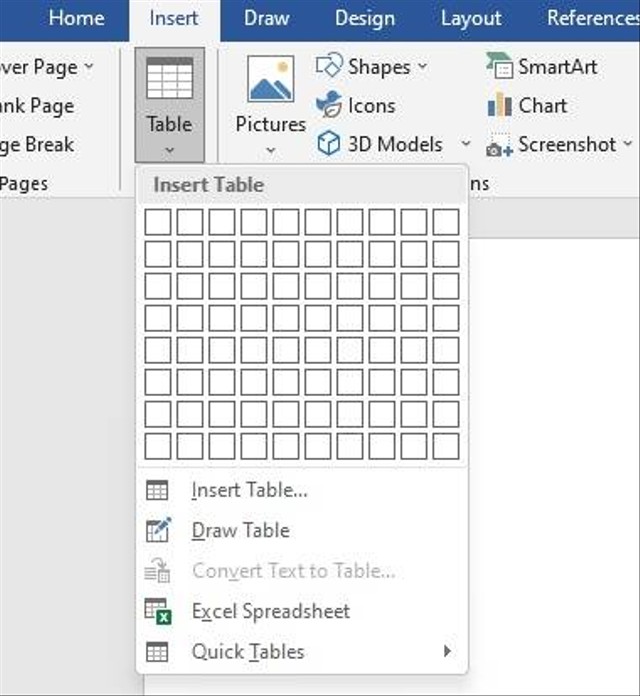
Task: Open the 3D Models dropdown arrow
Action: point(465,145)
